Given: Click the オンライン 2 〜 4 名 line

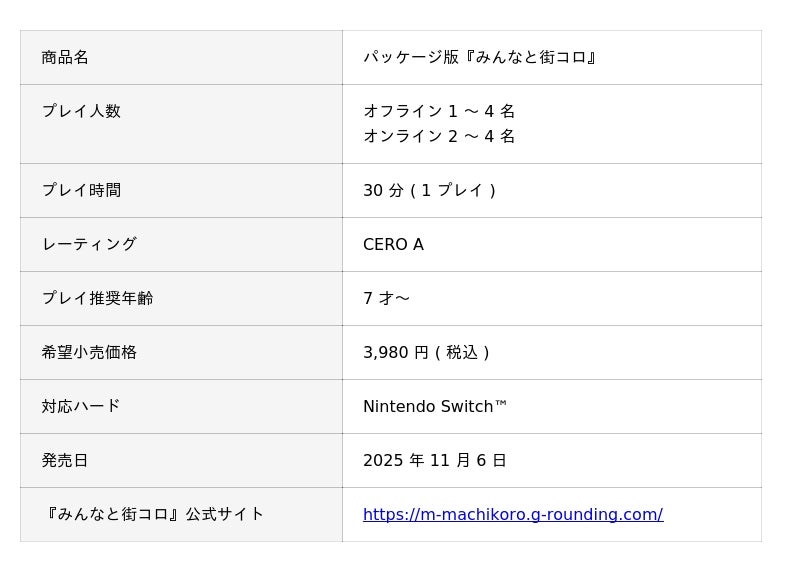Looking at the screenshot, I should (x=439, y=137).
